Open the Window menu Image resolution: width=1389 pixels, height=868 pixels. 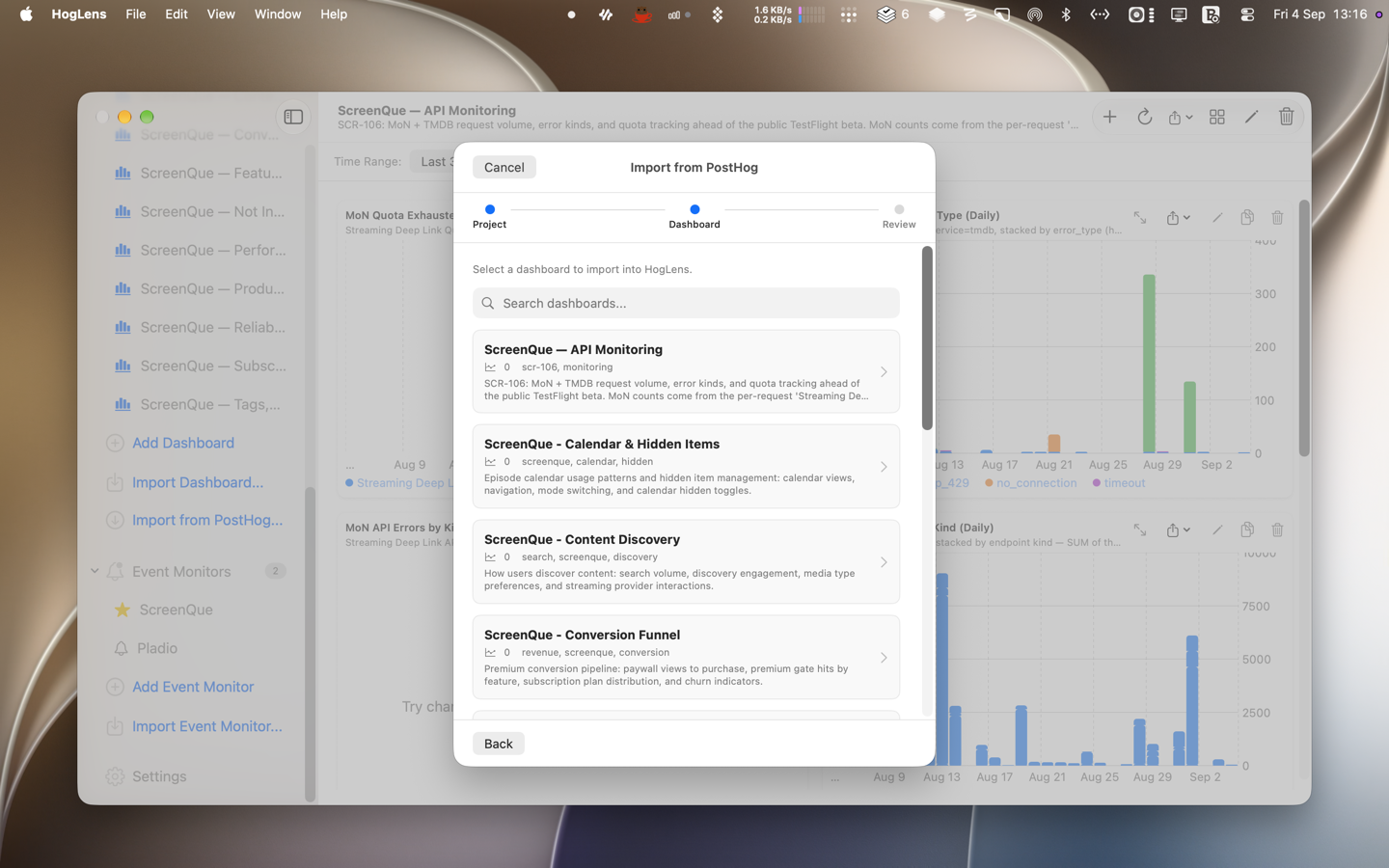278,14
